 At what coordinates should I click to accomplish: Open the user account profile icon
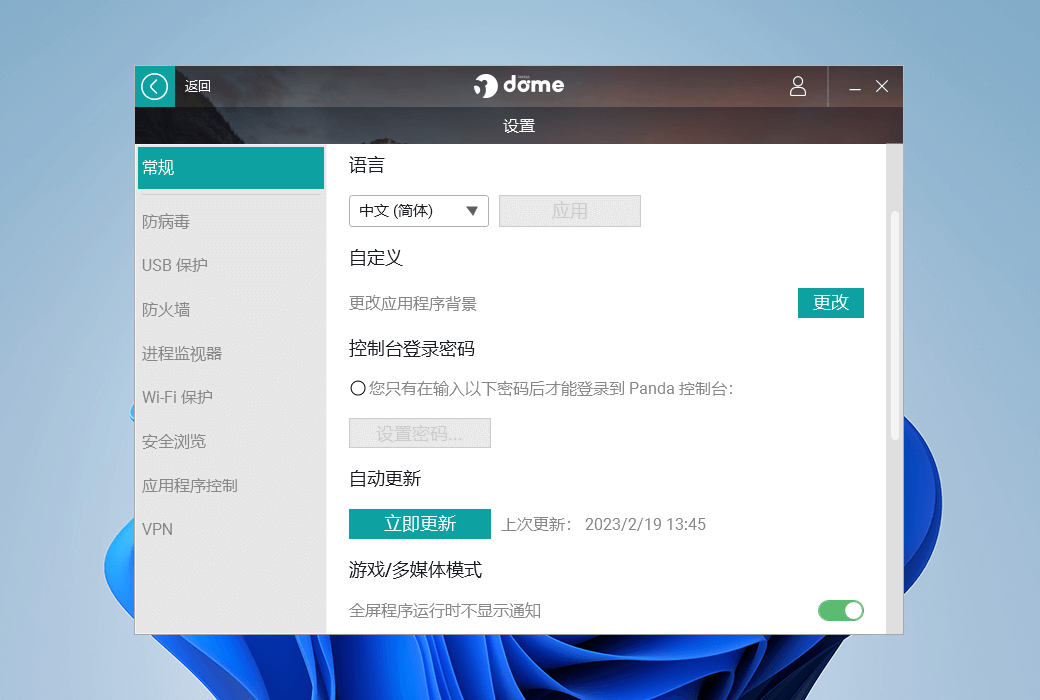pyautogui.click(x=798, y=87)
